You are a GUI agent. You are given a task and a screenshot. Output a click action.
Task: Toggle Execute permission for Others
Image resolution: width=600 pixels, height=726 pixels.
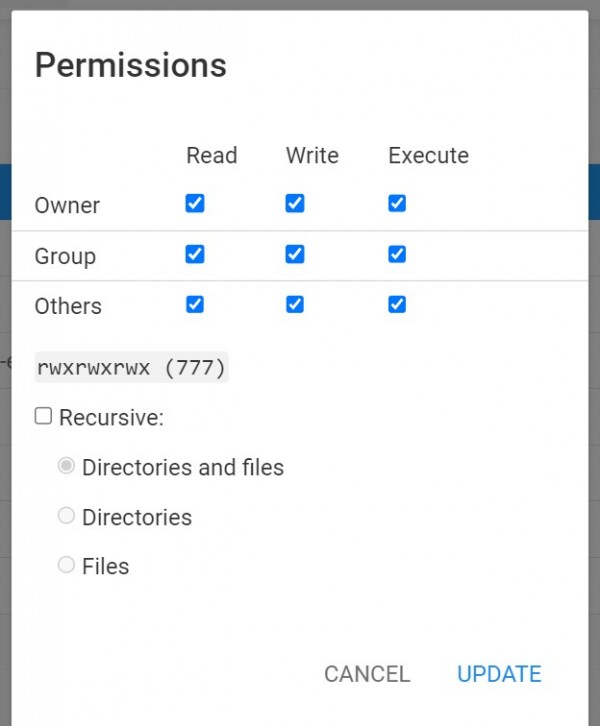pyautogui.click(x=397, y=304)
